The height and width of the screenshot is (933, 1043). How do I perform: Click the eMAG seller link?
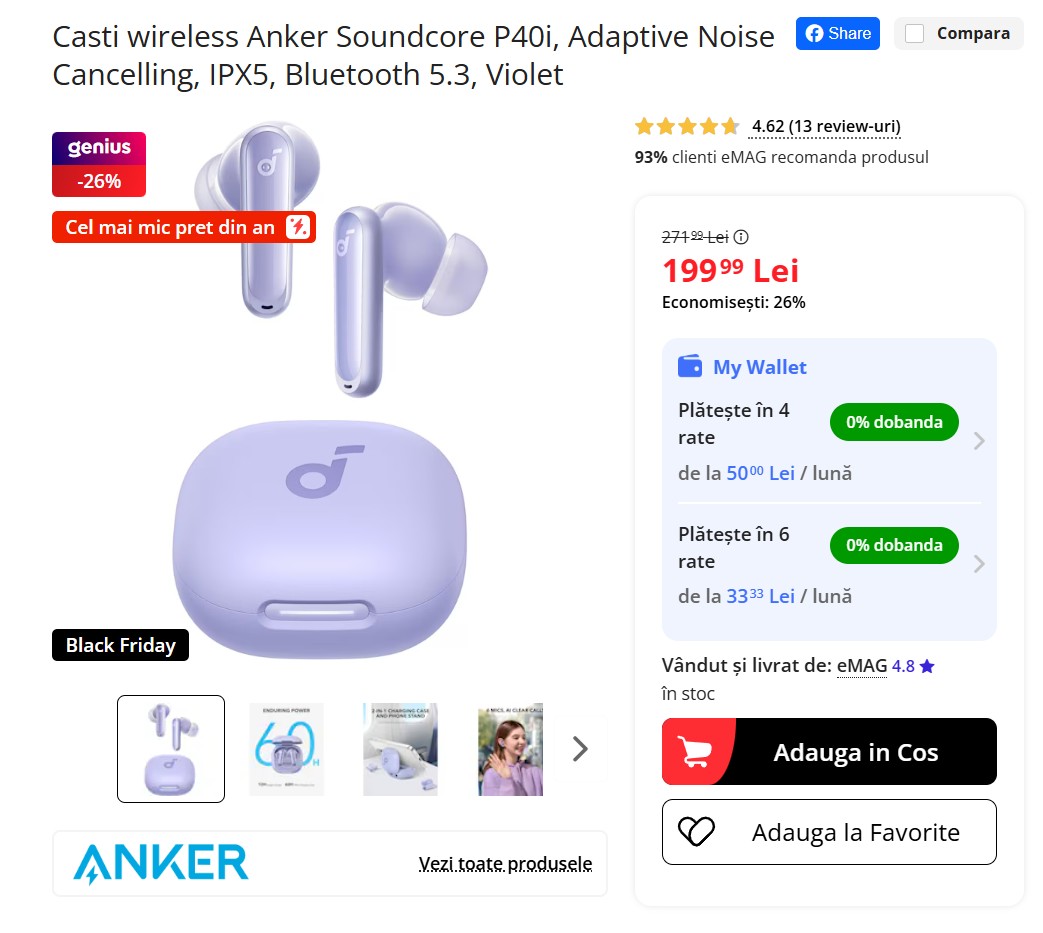point(861,666)
